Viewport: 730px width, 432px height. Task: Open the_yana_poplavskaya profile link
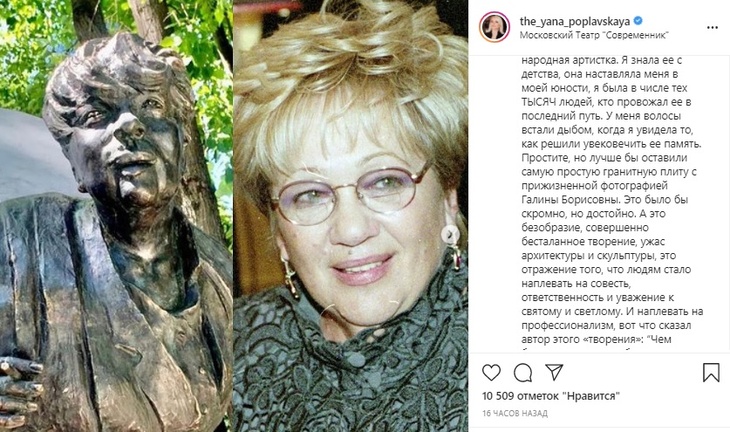[x=575, y=21]
